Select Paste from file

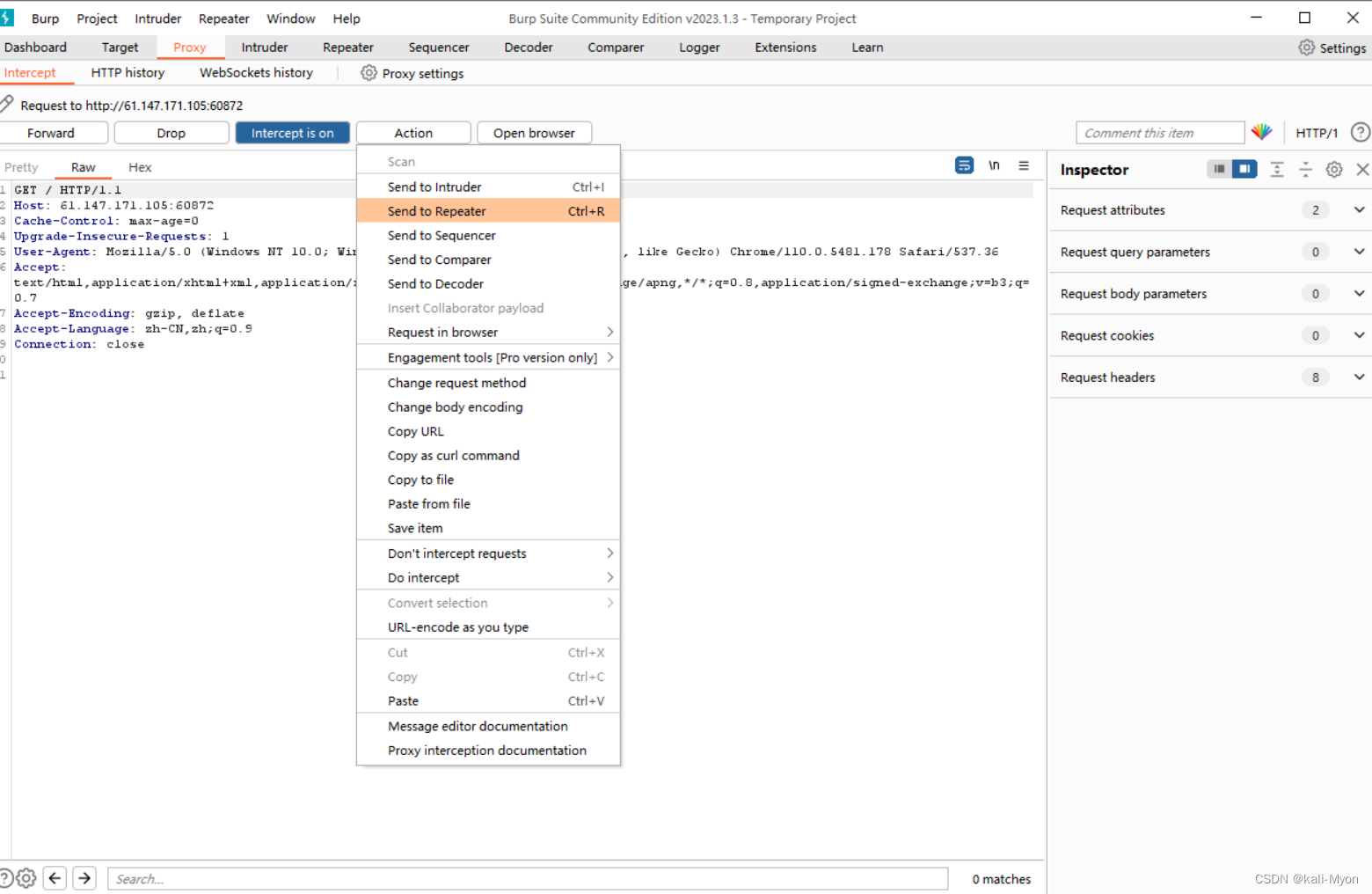click(488, 503)
